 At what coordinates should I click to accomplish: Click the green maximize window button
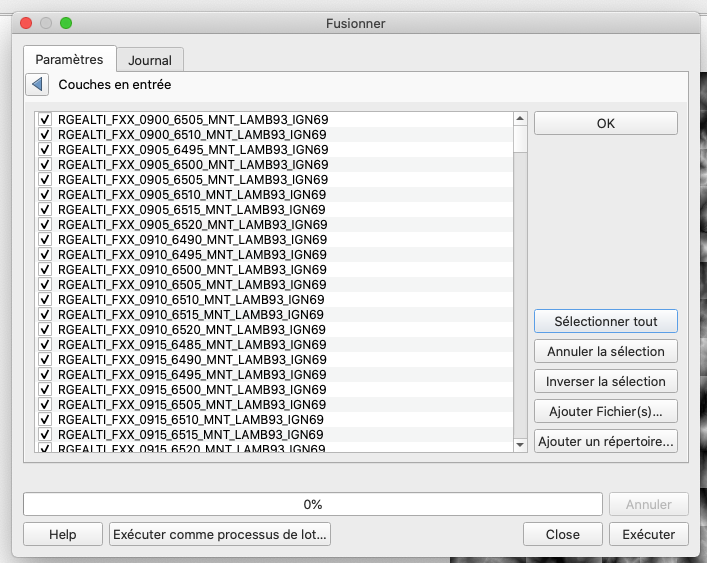click(66, 23)
